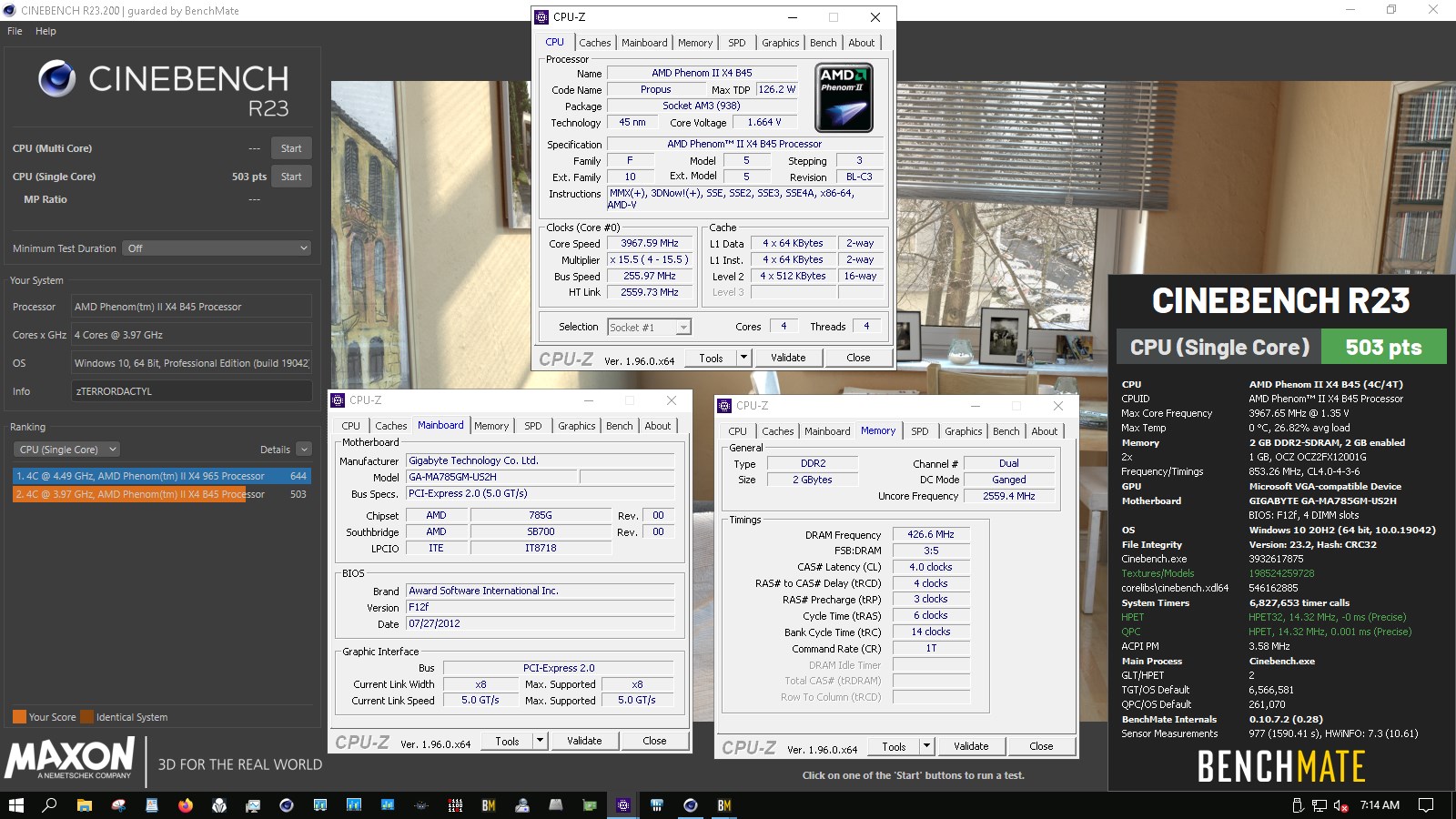Open the CPU (Single Core) ranking dropdown
The height and width of the screenshot is (819, 1456).
(x=67, y=450)
